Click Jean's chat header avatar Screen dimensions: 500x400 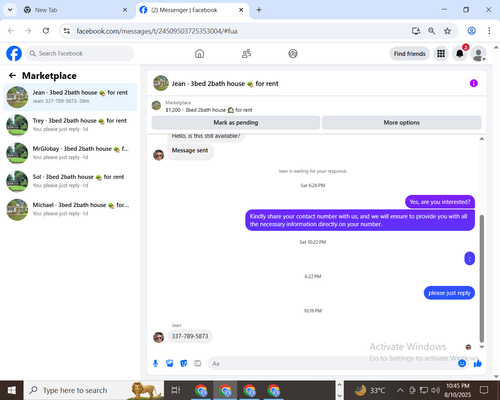tap(161, 83)
